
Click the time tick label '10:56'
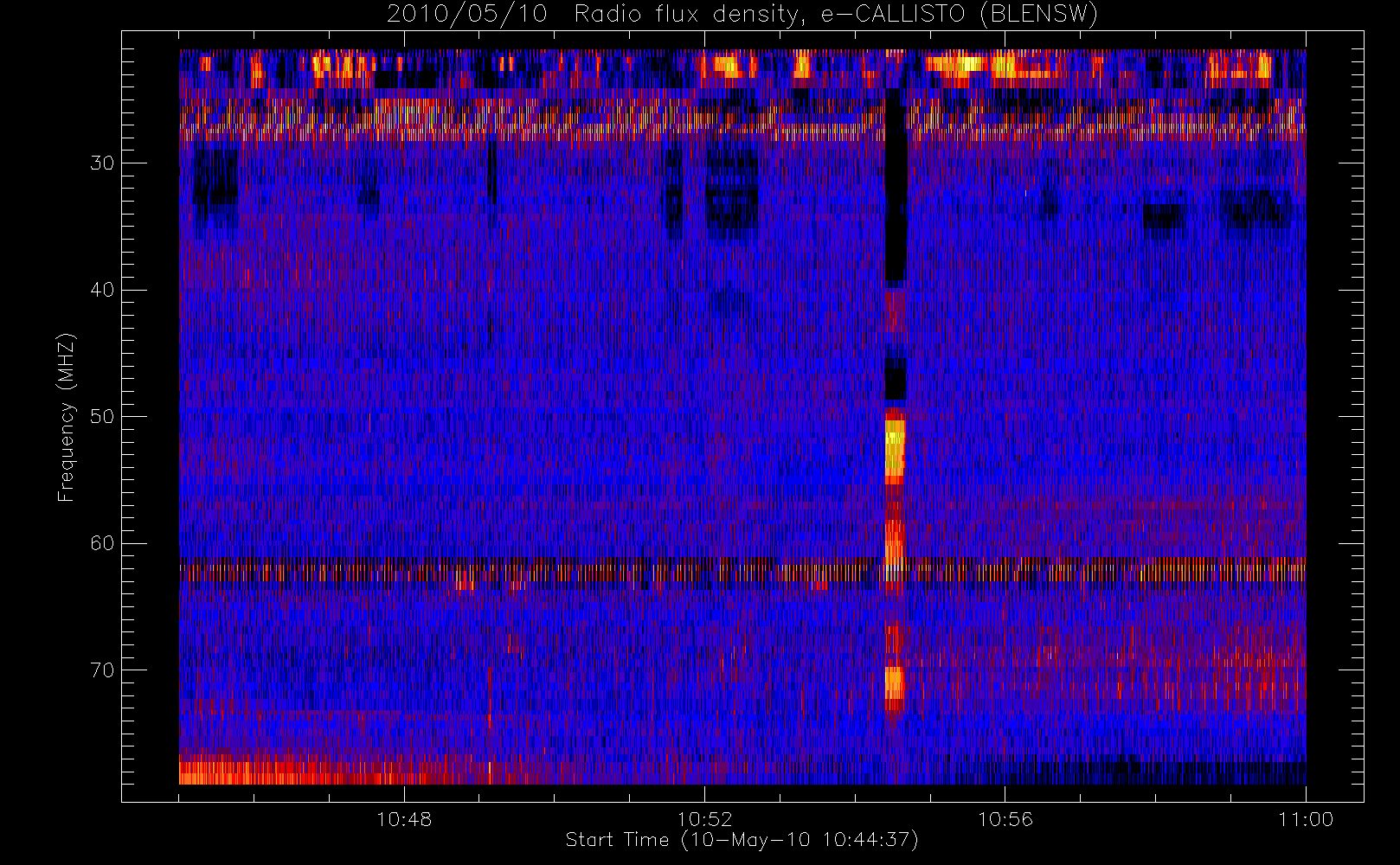pyautogui.click(x=1005, y=819)
